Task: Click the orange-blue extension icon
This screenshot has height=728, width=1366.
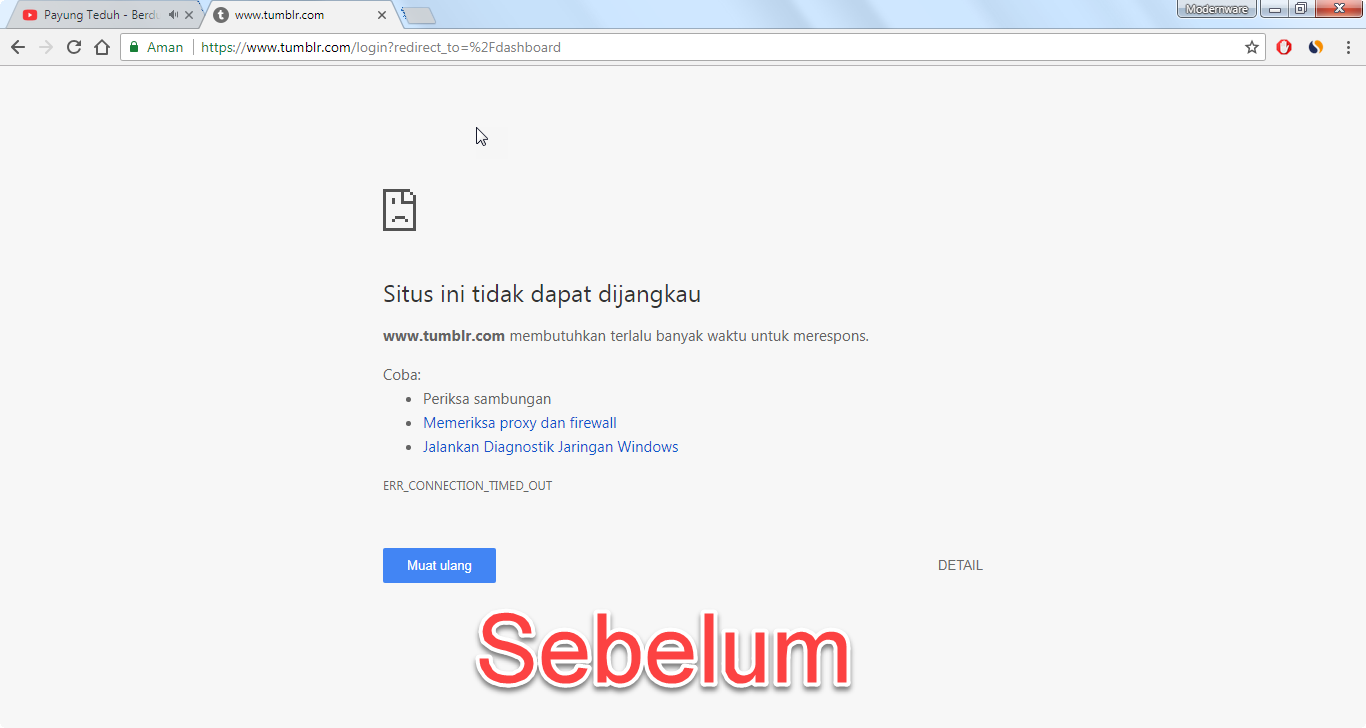Action: [1316, 47]
